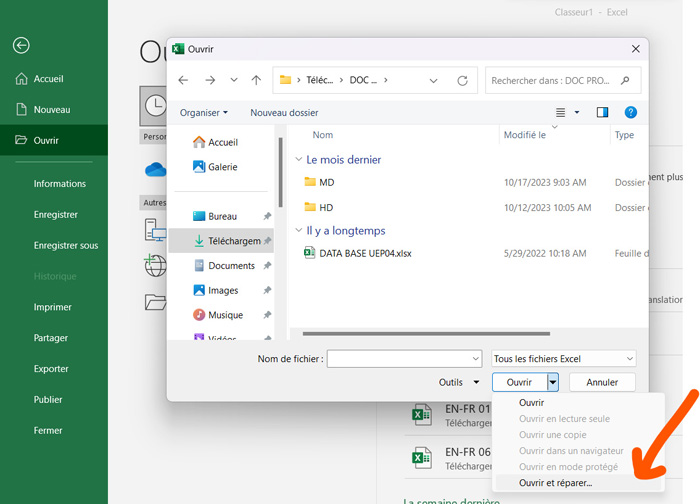Click the pin icon next to Images
700x504 pixels.
point(267,291)
